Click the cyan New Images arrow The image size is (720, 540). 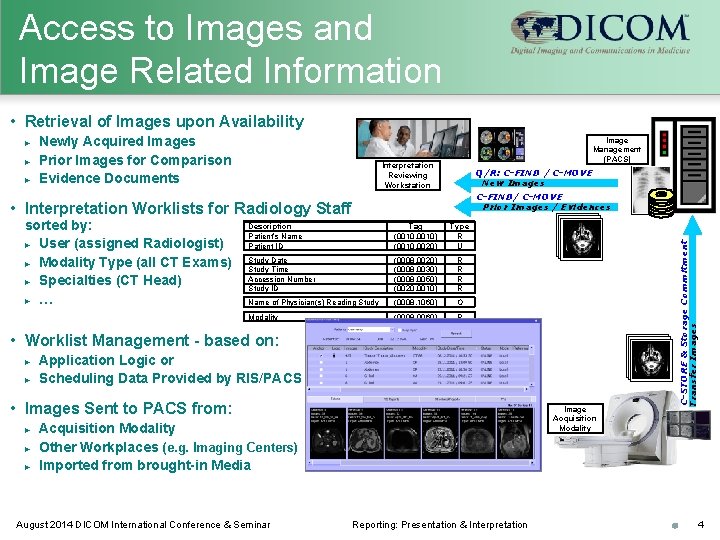[x=536, y=183]
